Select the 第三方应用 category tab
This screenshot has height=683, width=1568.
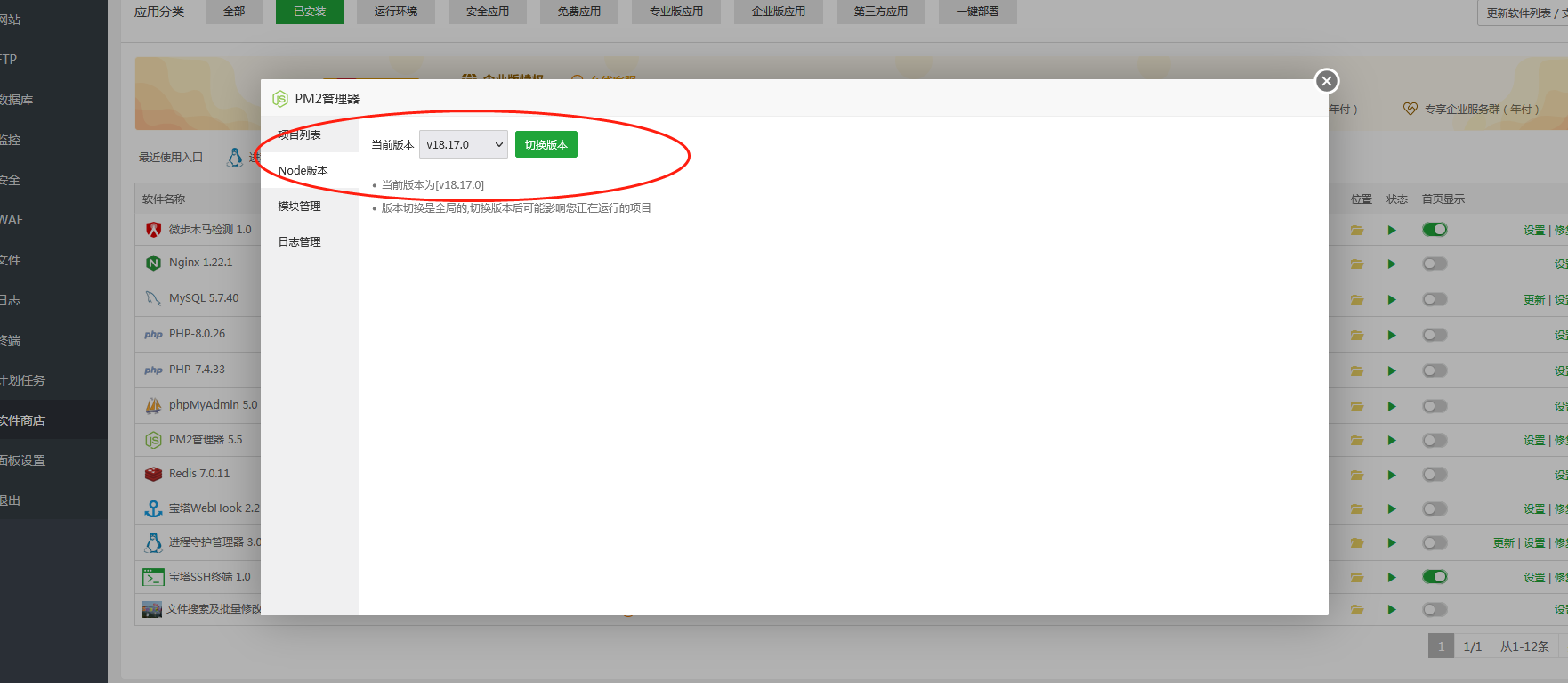point(881,12)
